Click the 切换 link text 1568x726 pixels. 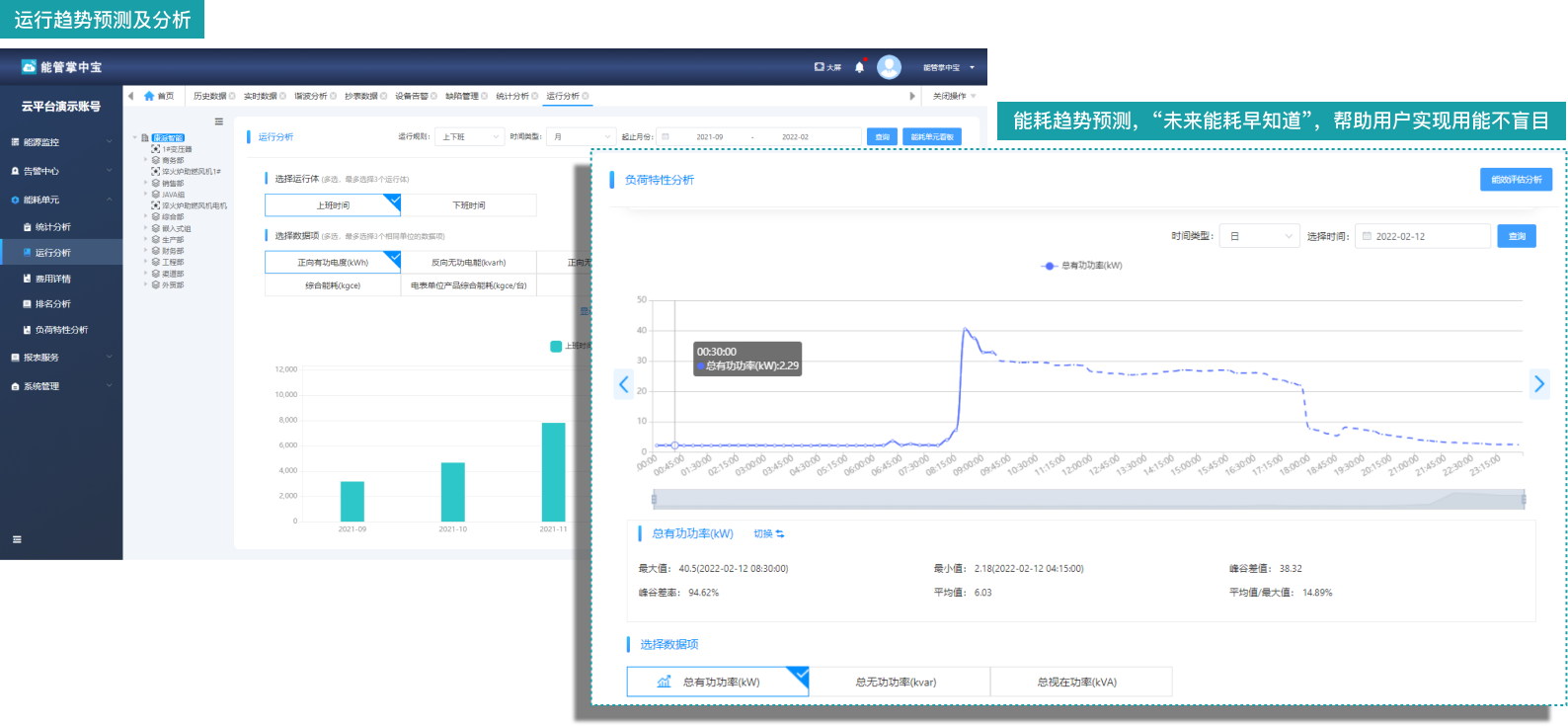click(x=763, y=533)
